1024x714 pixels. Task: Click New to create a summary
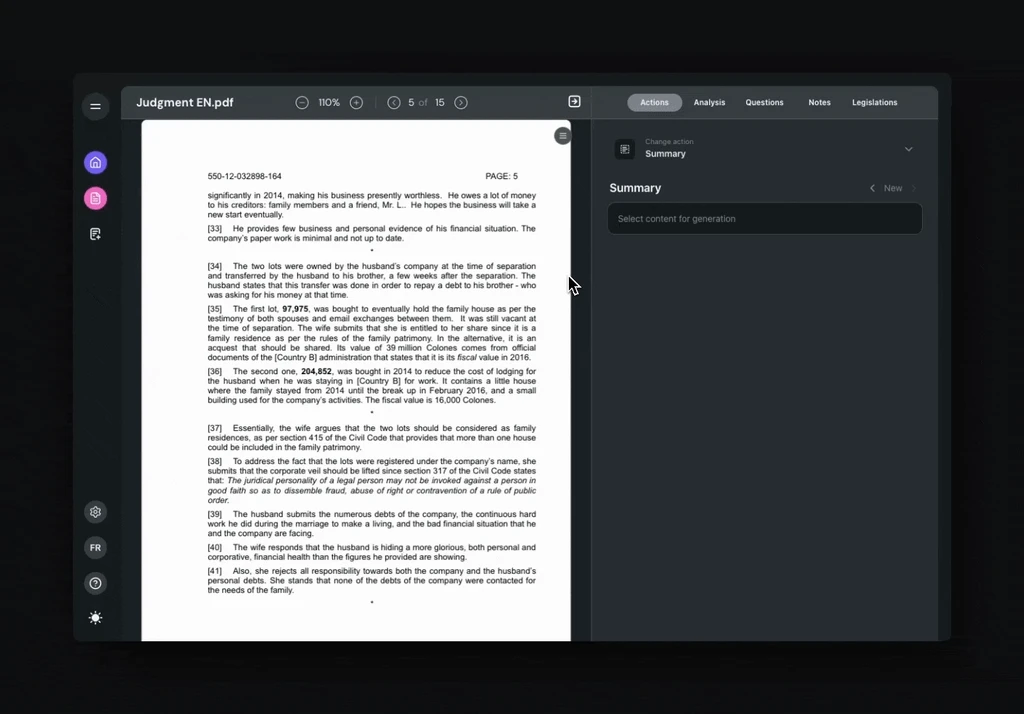pos(893,188)
